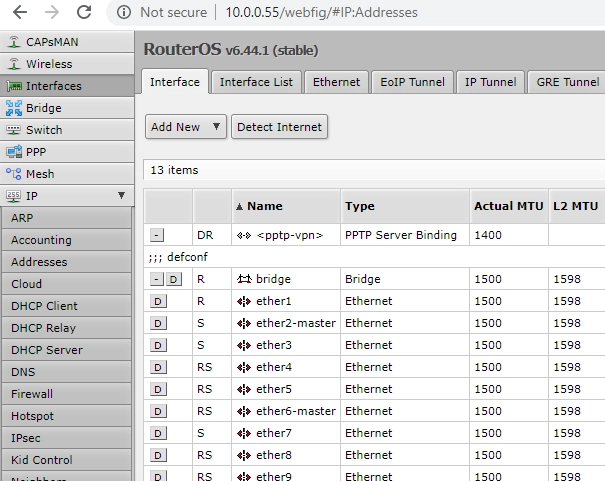Open Accounting under IP

[66, 240]
